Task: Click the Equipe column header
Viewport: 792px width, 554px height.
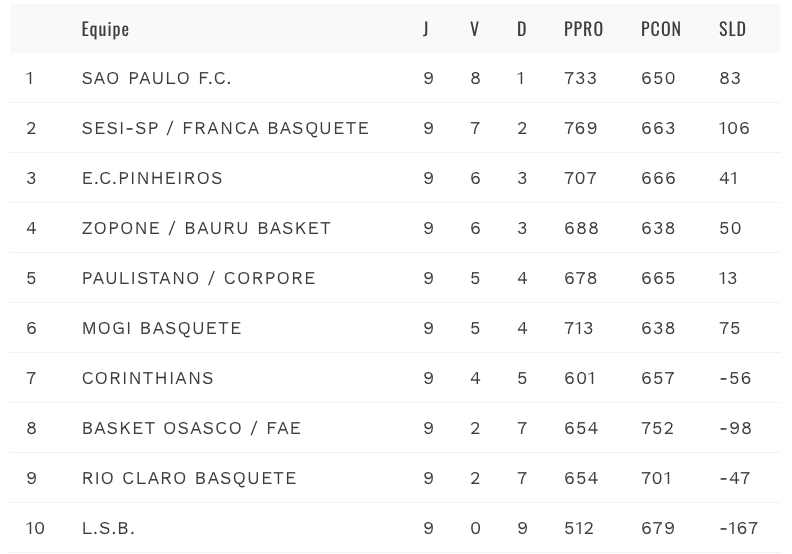Action: click(105, 29)
